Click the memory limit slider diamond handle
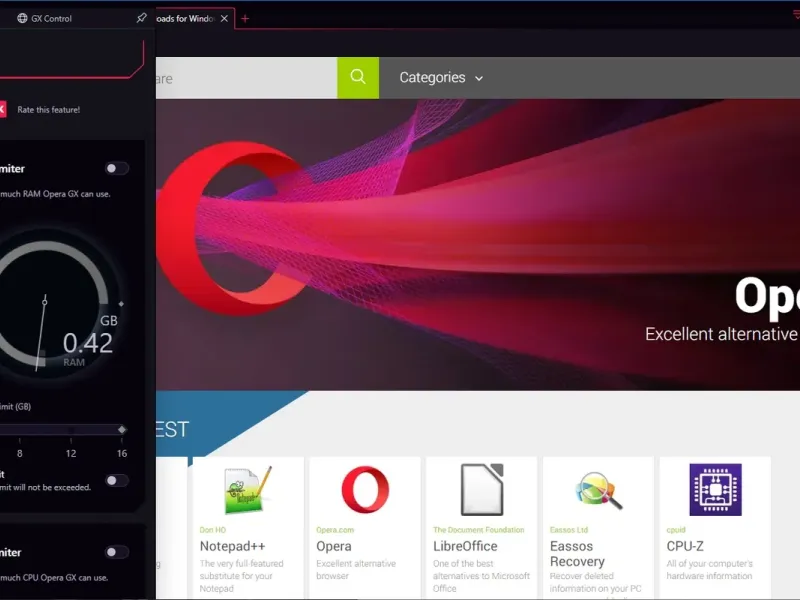This screenshot has width=800, height=600. 121,430
